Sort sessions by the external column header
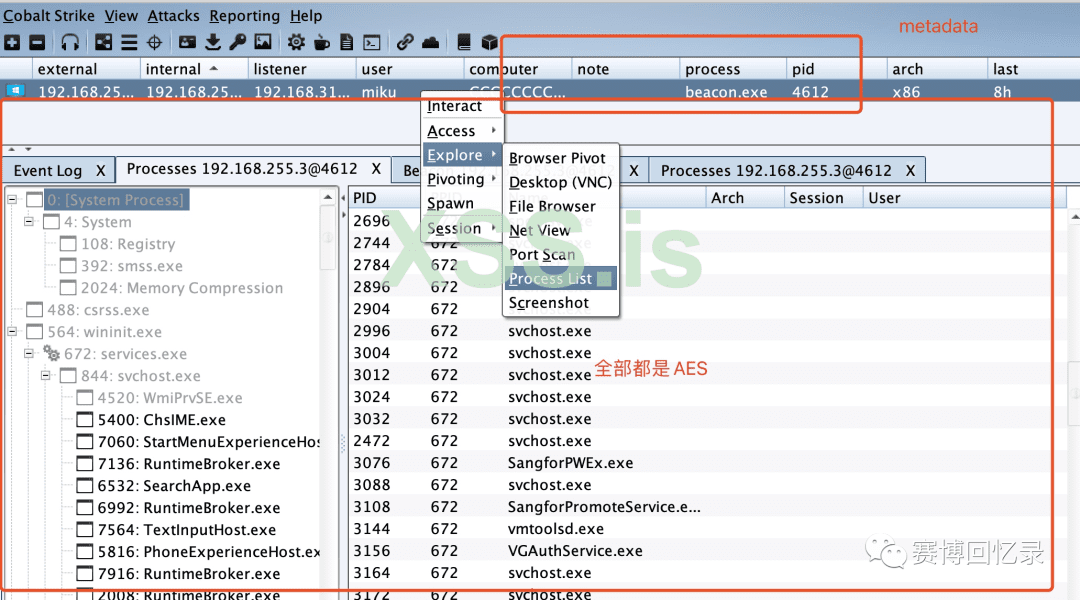The height and width of the screenshot is (600, 1080). pos(86,69)
